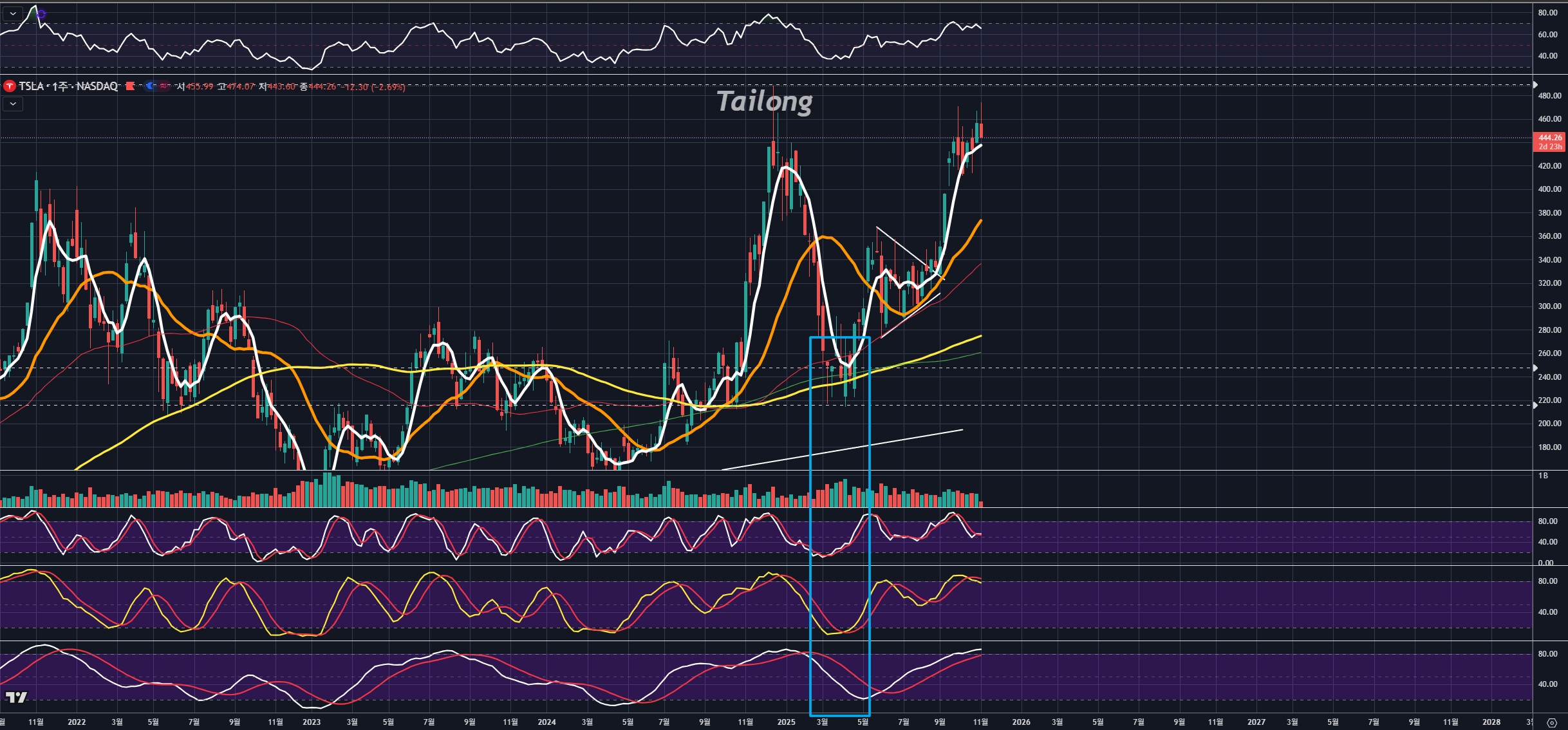This screenshot has height=730, width=1568.
Task: Expand indicator legend below TSLA title
Action: pyautogui.click(x=13, y=104)
